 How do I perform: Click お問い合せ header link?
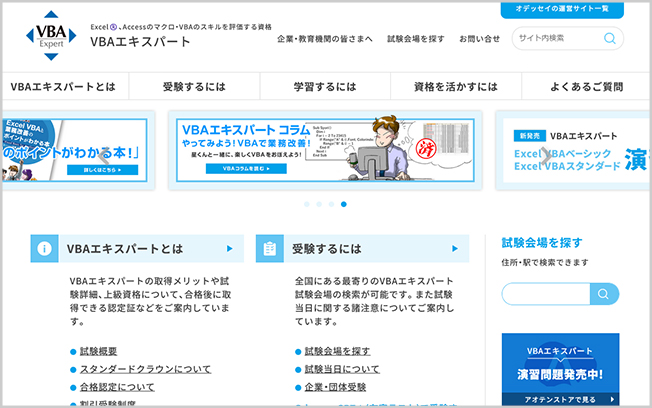pyautogui.click(x=479, y=39)
